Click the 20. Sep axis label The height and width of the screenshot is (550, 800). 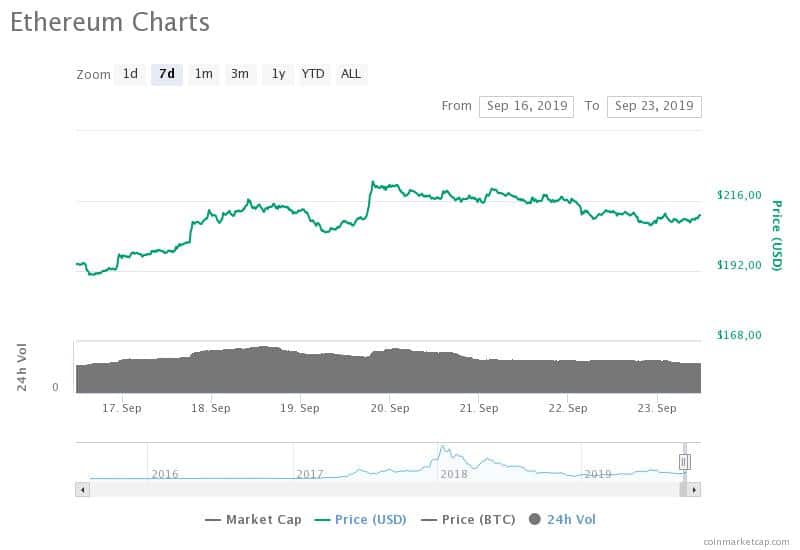(390, 409)
